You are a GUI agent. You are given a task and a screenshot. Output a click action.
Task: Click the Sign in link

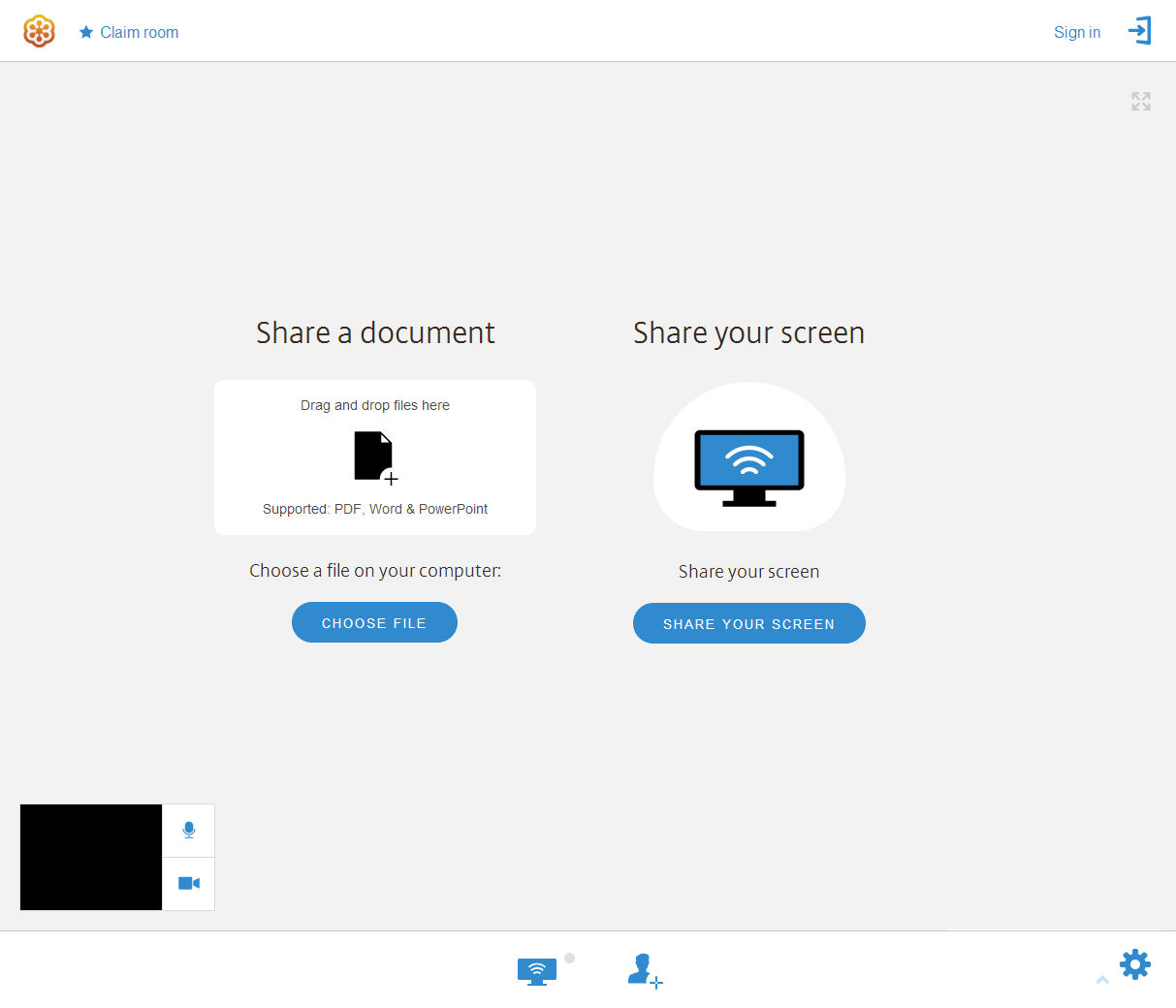(x=1077, y=32)
